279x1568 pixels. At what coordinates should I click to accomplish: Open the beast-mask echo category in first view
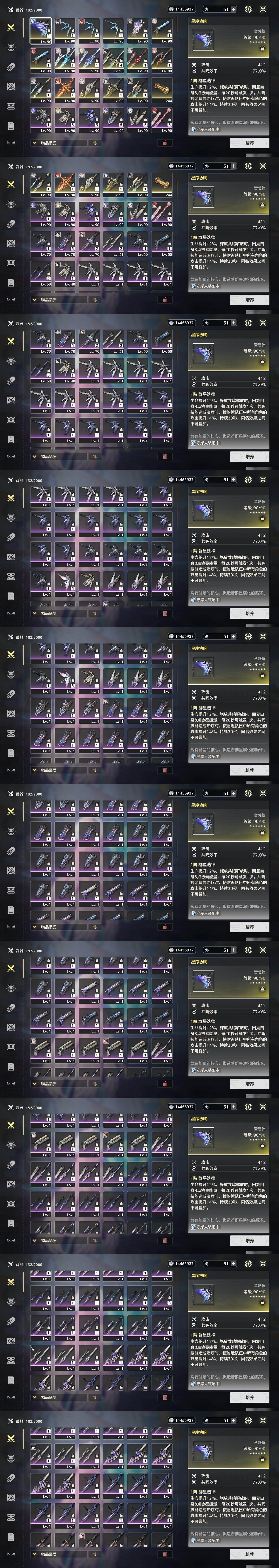11,47
